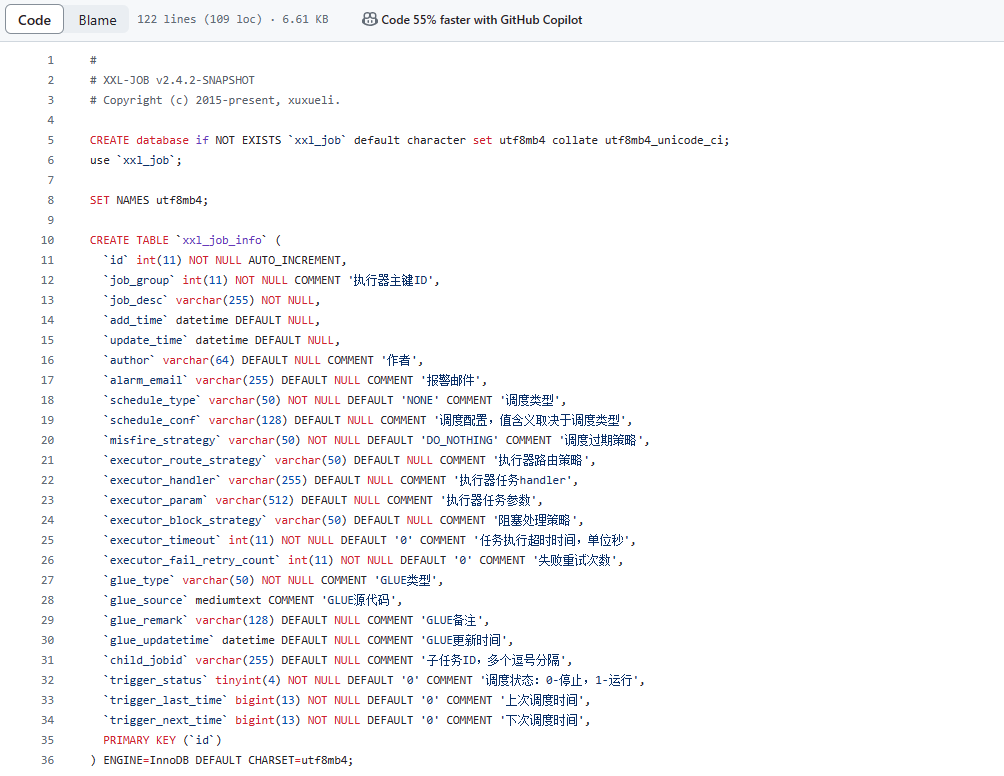The image size is (1004, 776).
Task: Switch to the Blame tab
Action: (x=97, y=20)
